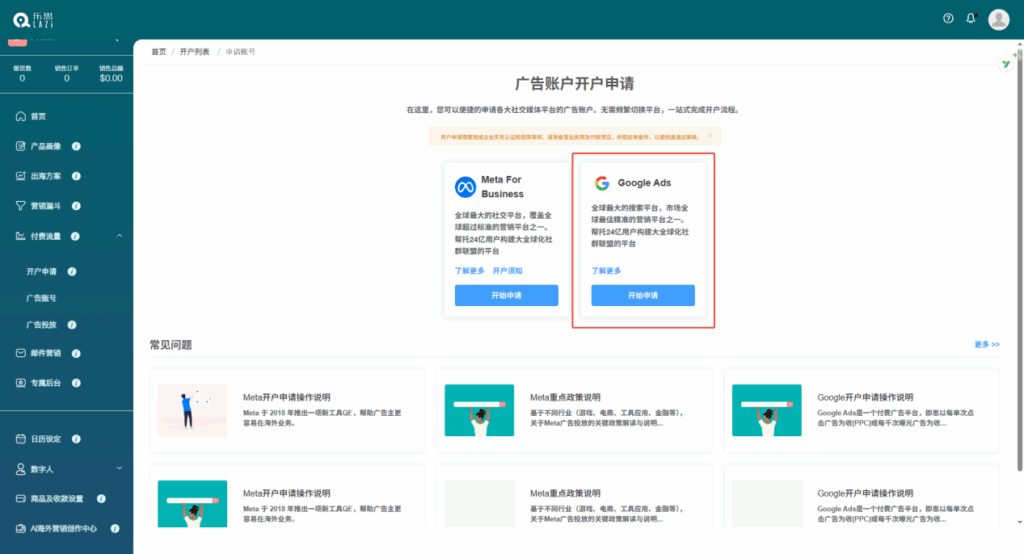Expand the 数字人 sidebar menu
The image size is (1024, 554).
point(119,468)
